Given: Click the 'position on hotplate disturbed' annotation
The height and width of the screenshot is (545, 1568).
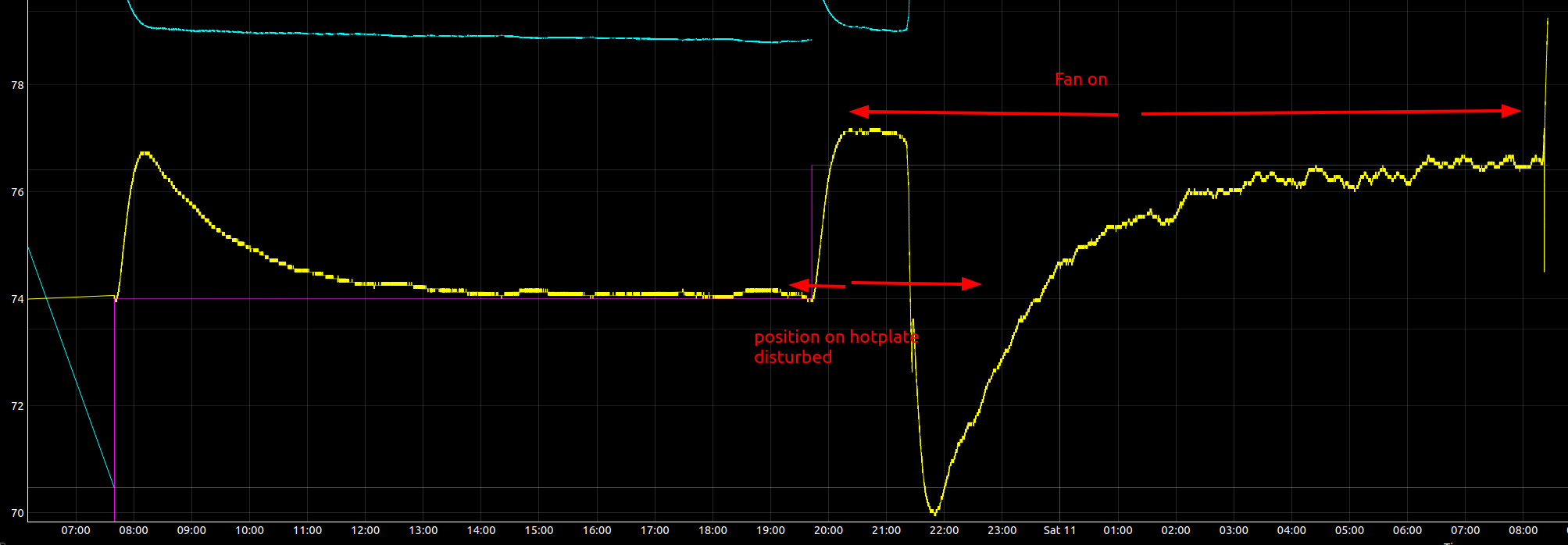Looking at the screenshot, I should click(835, 347).
